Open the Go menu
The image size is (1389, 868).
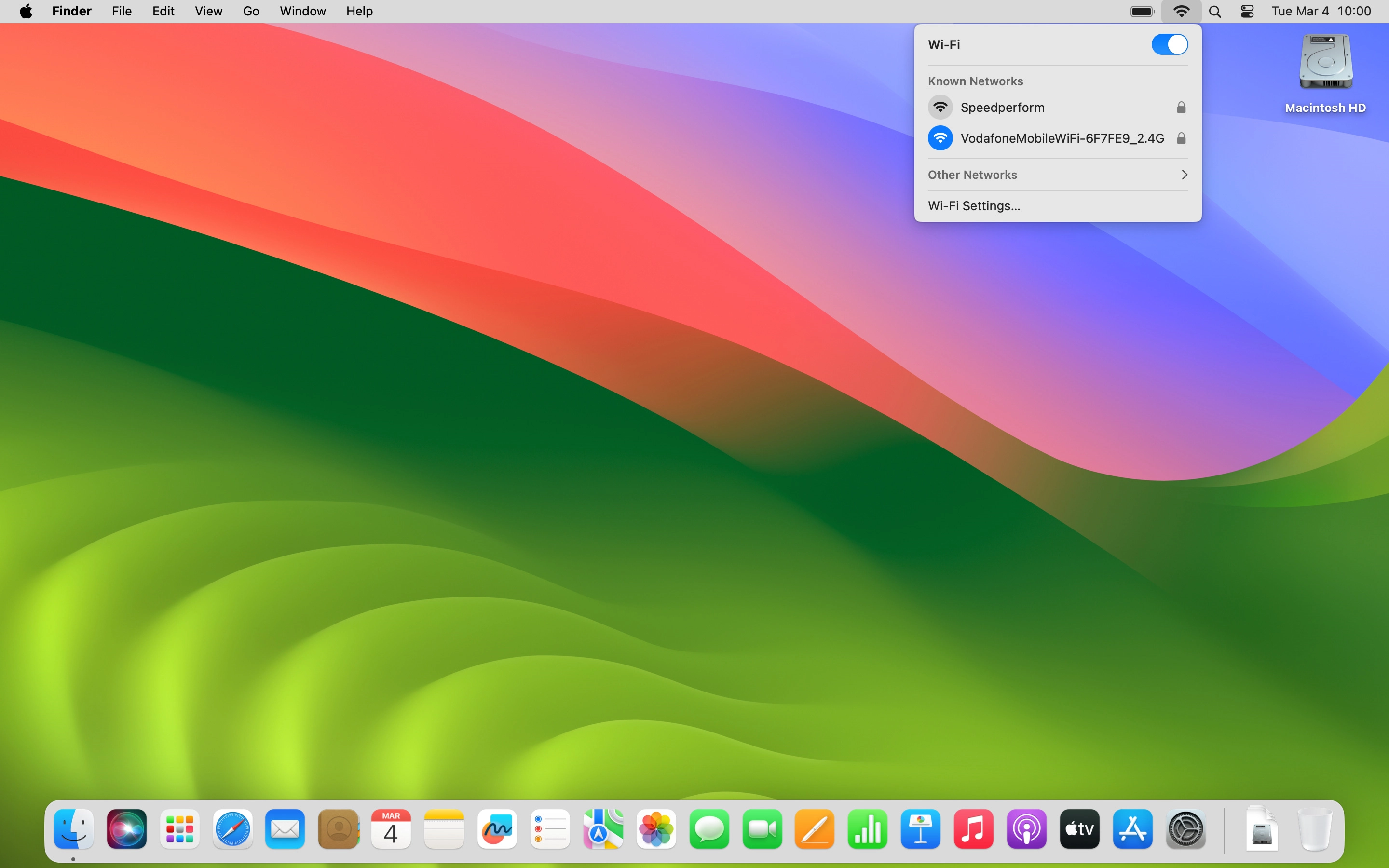[251, 12]
